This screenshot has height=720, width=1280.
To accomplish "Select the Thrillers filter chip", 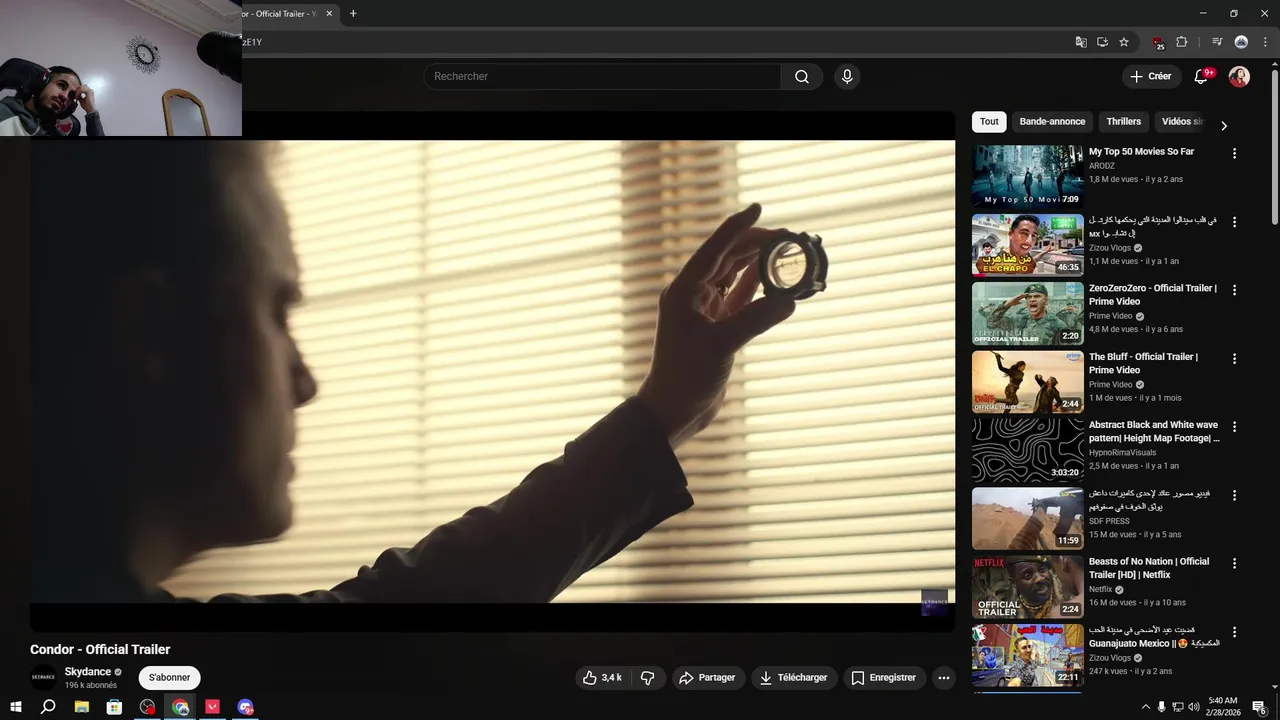I will pyautogui.click(x=1123, y=122).
